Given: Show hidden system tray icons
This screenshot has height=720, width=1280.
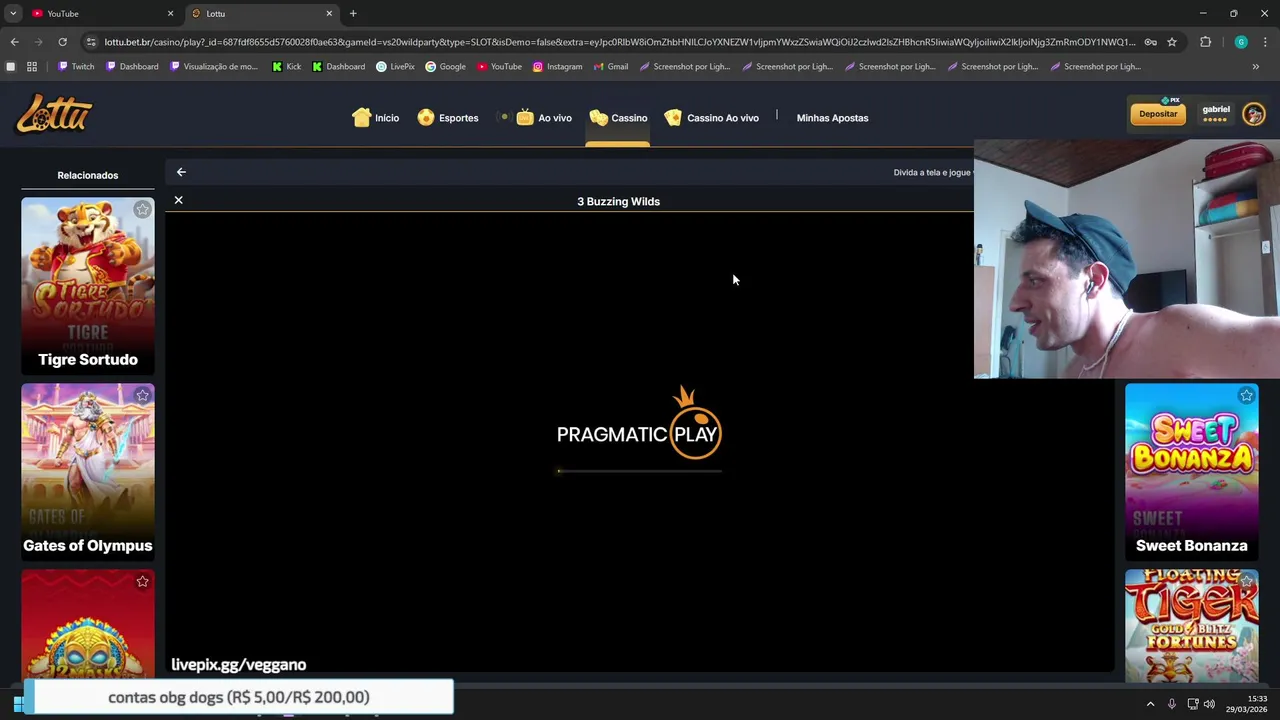Looking at the screenshot, I should tap(1150, 704).
